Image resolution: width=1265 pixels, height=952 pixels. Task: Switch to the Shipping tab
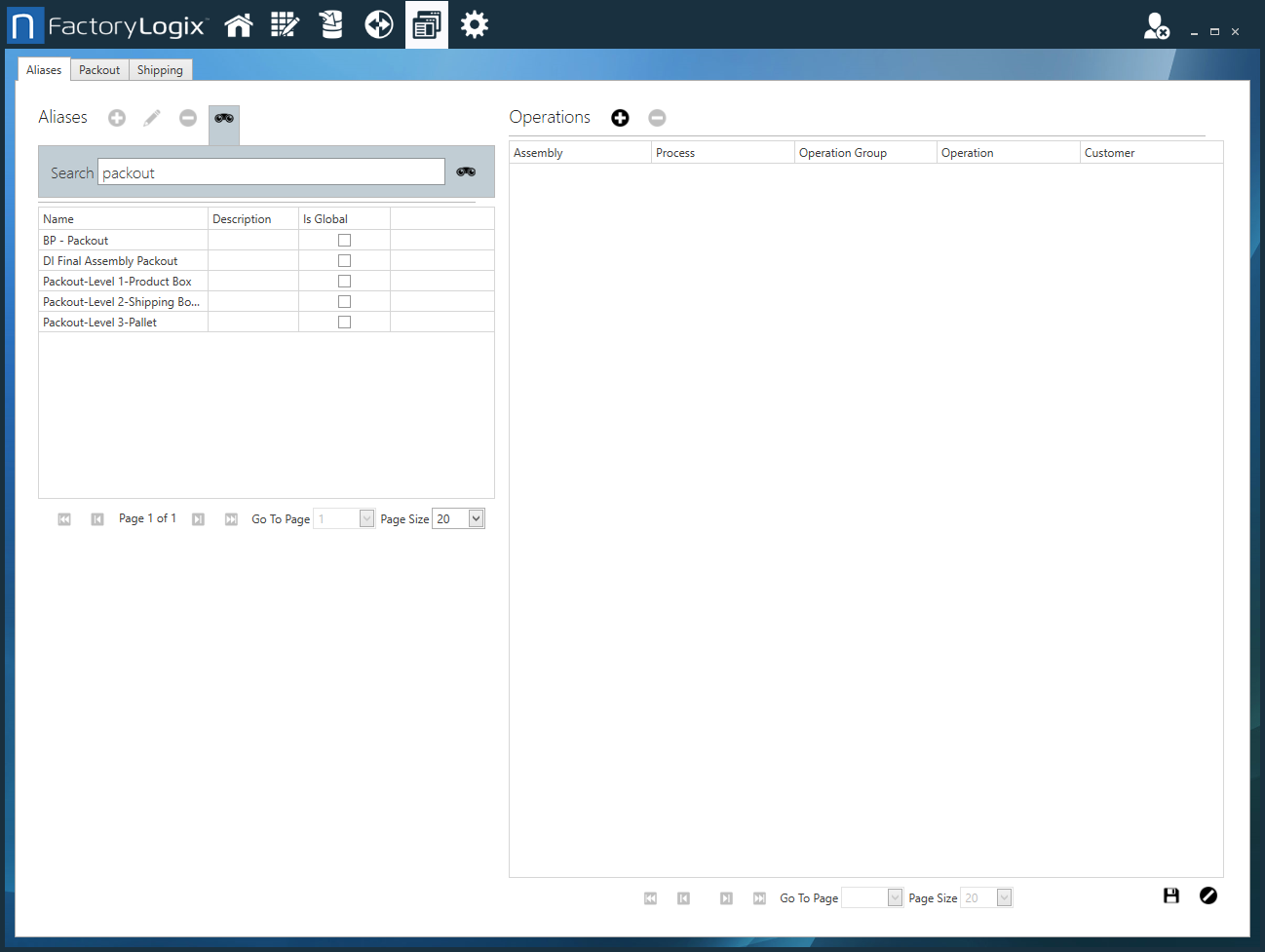(160, 70)
